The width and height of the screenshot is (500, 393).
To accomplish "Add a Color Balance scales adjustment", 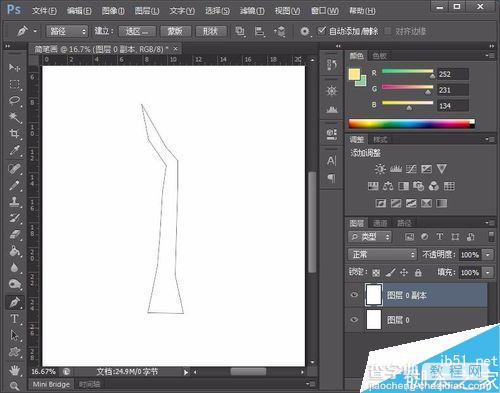I will (x=388, y=186).
